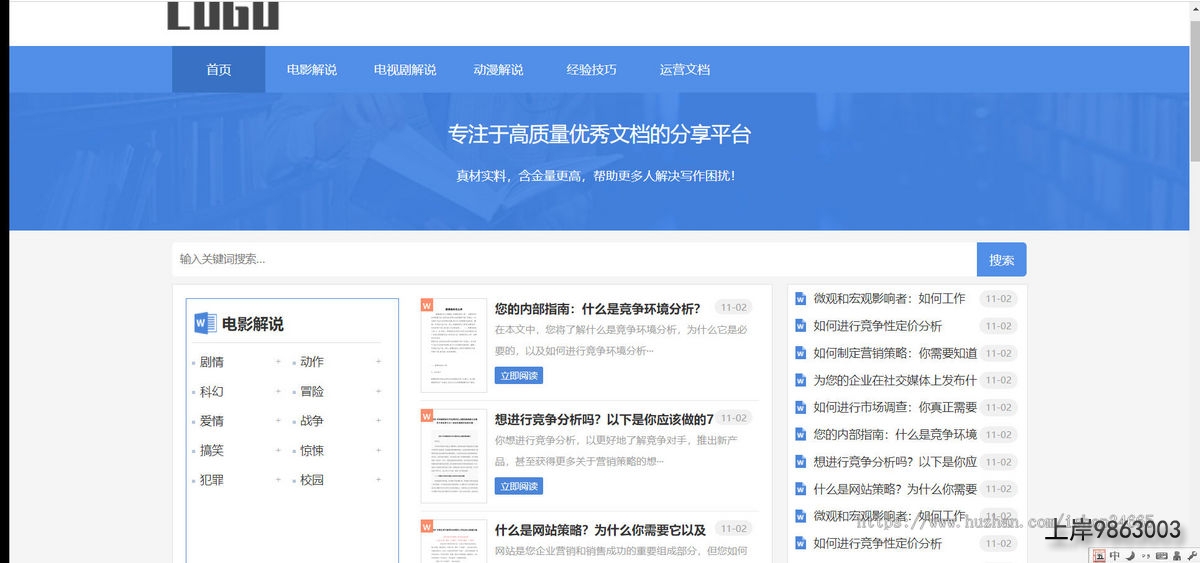Expand the plus sign next to 战争
Image resolution: width=1200 pixels, height=563 pixels.
click(x=378, y=421)
